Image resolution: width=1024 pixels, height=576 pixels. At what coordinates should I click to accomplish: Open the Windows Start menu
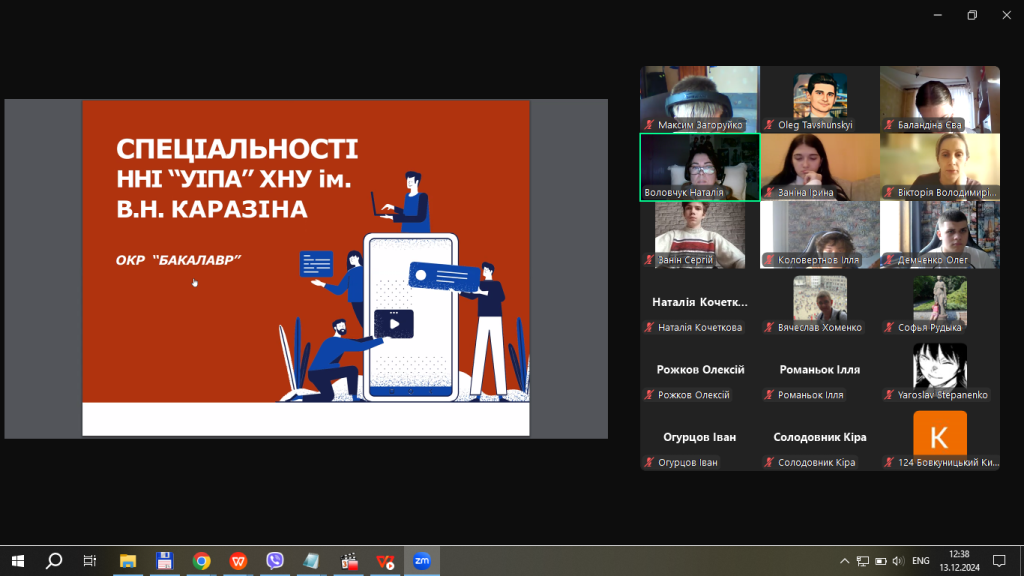[x=18, y=561]
